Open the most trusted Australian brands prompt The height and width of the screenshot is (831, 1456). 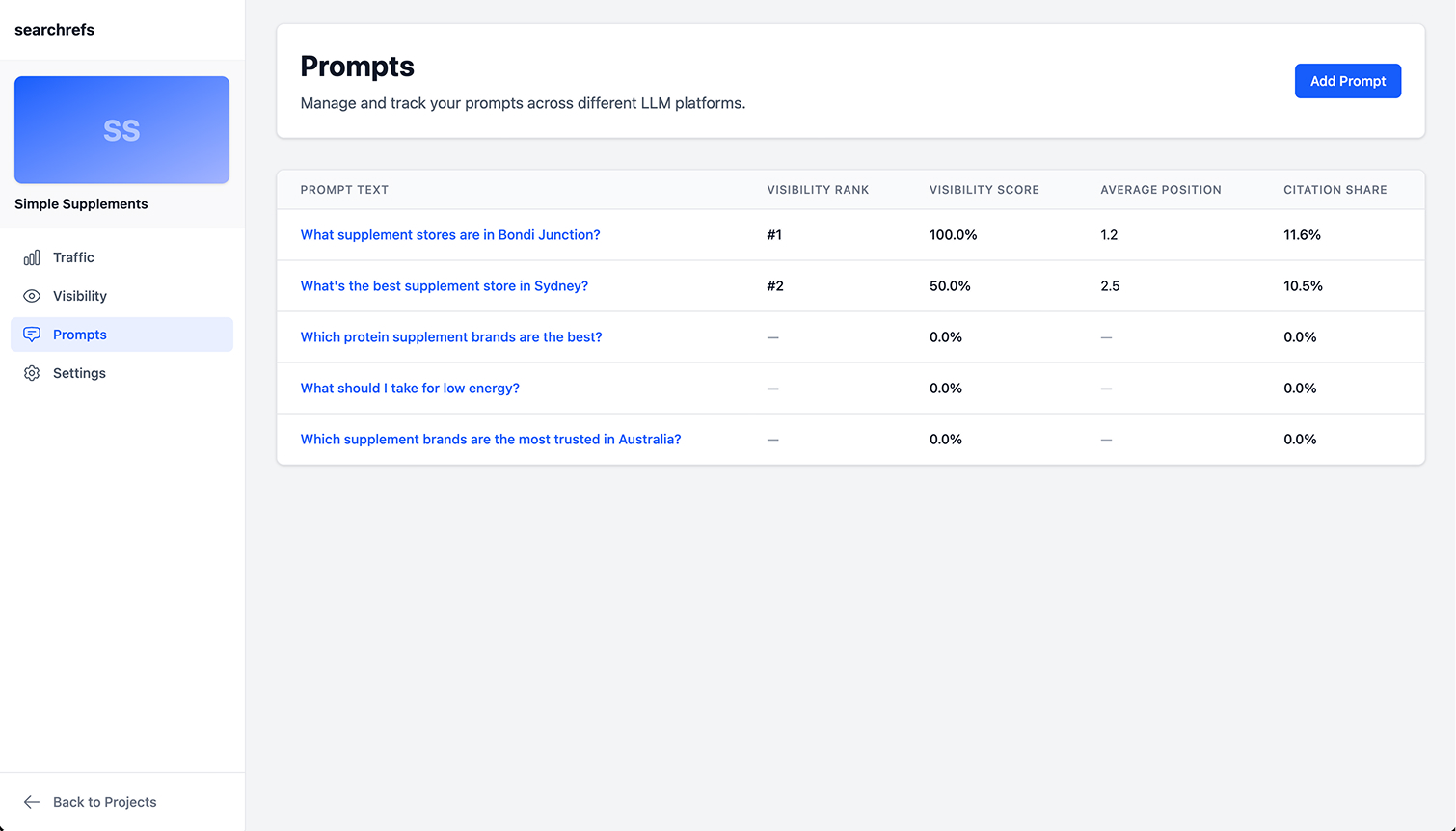[x=491, y=439]
